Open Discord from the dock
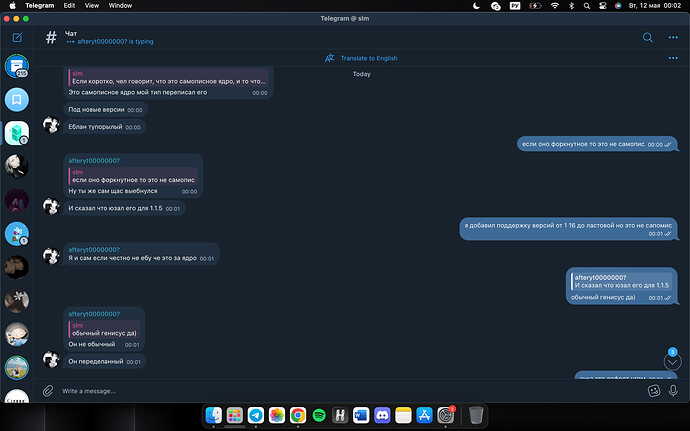 coord(382,415)
